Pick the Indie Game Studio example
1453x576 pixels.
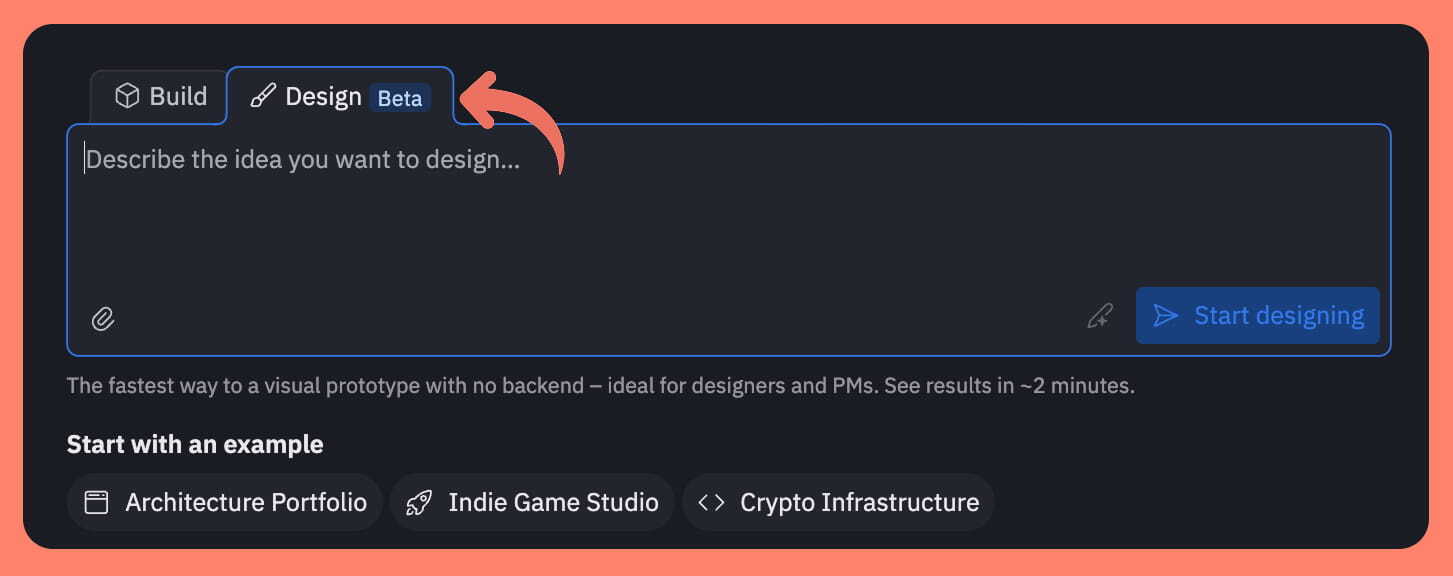point(532,502)
